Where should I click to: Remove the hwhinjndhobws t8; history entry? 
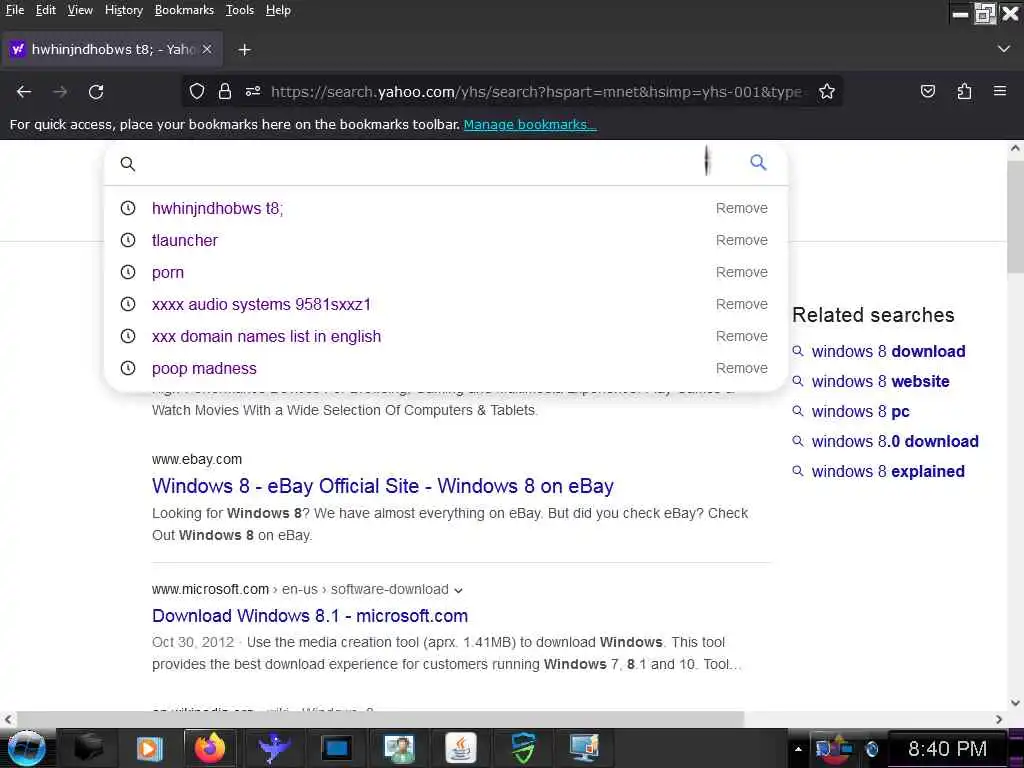click(741, 208)
